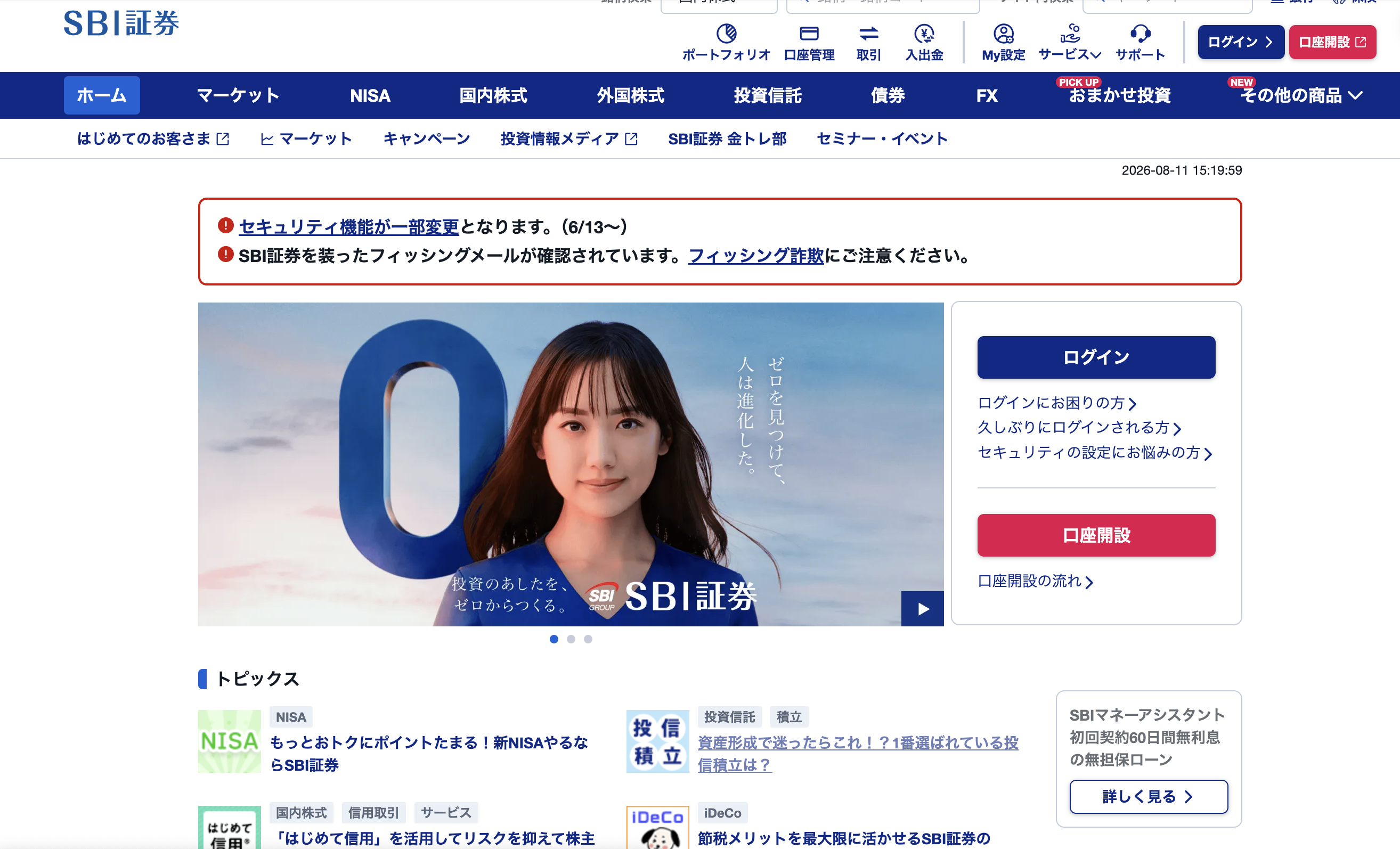Select the 取引 arrows icon
1400x849 pixels.
tap(868, 34)
